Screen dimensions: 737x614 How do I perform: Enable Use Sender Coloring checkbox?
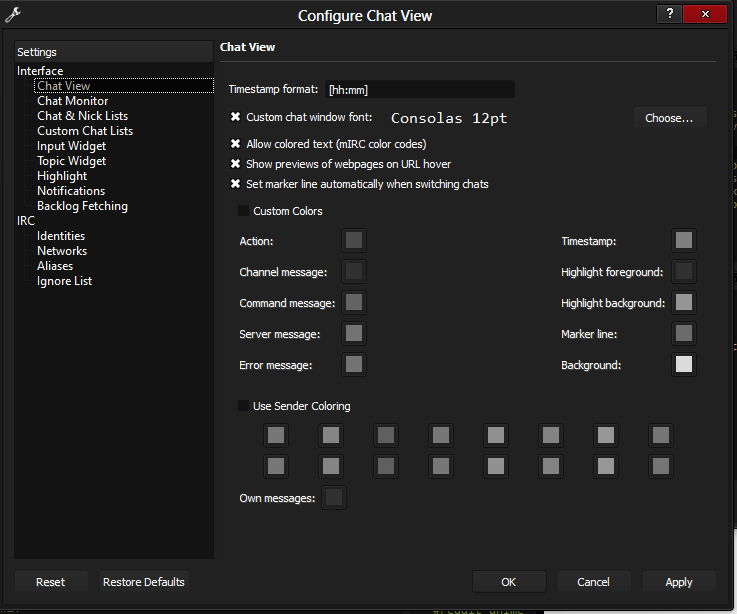pyautogui.click(x=243, y=406)
